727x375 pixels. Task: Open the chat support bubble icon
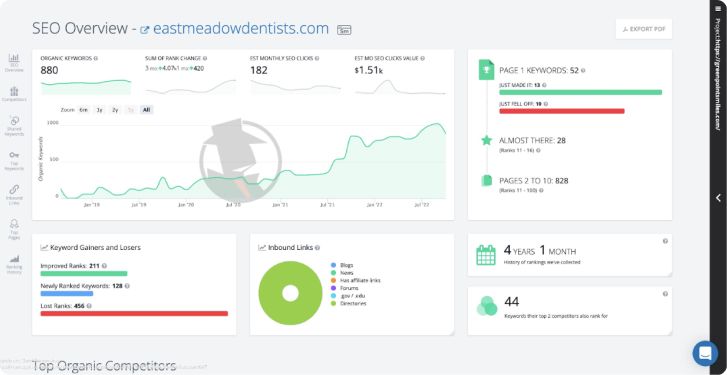[x=705, y=353]
